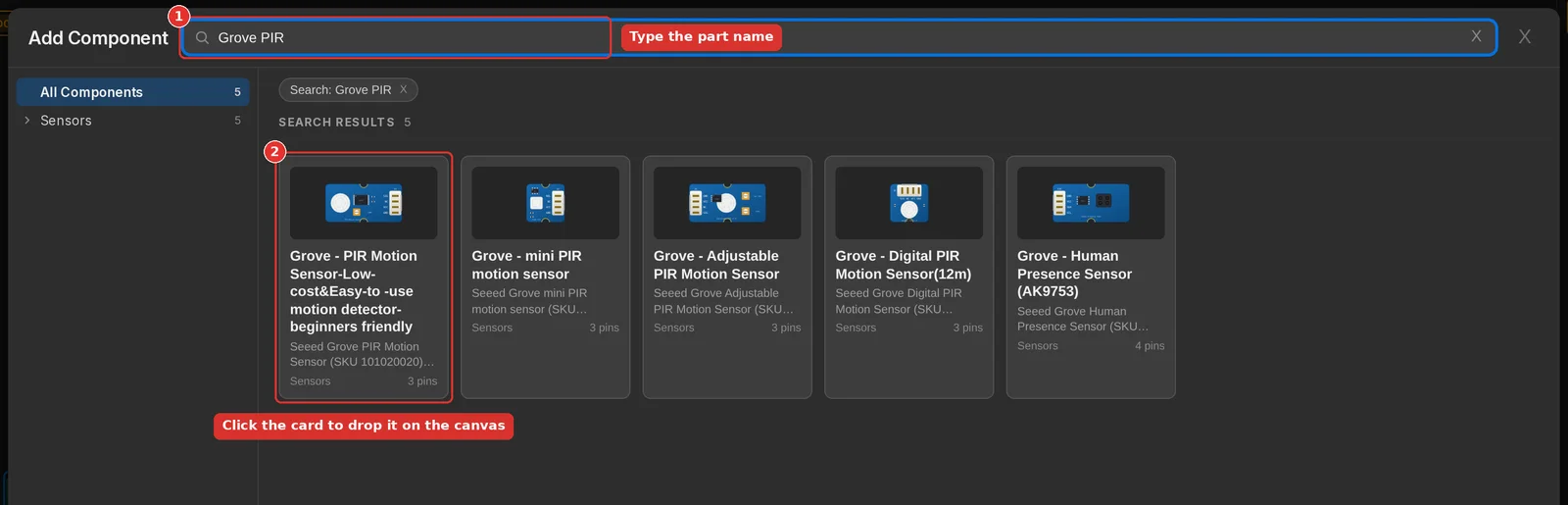Open Grove - PIR Motion Sensor thumbnail

point(364,203)
